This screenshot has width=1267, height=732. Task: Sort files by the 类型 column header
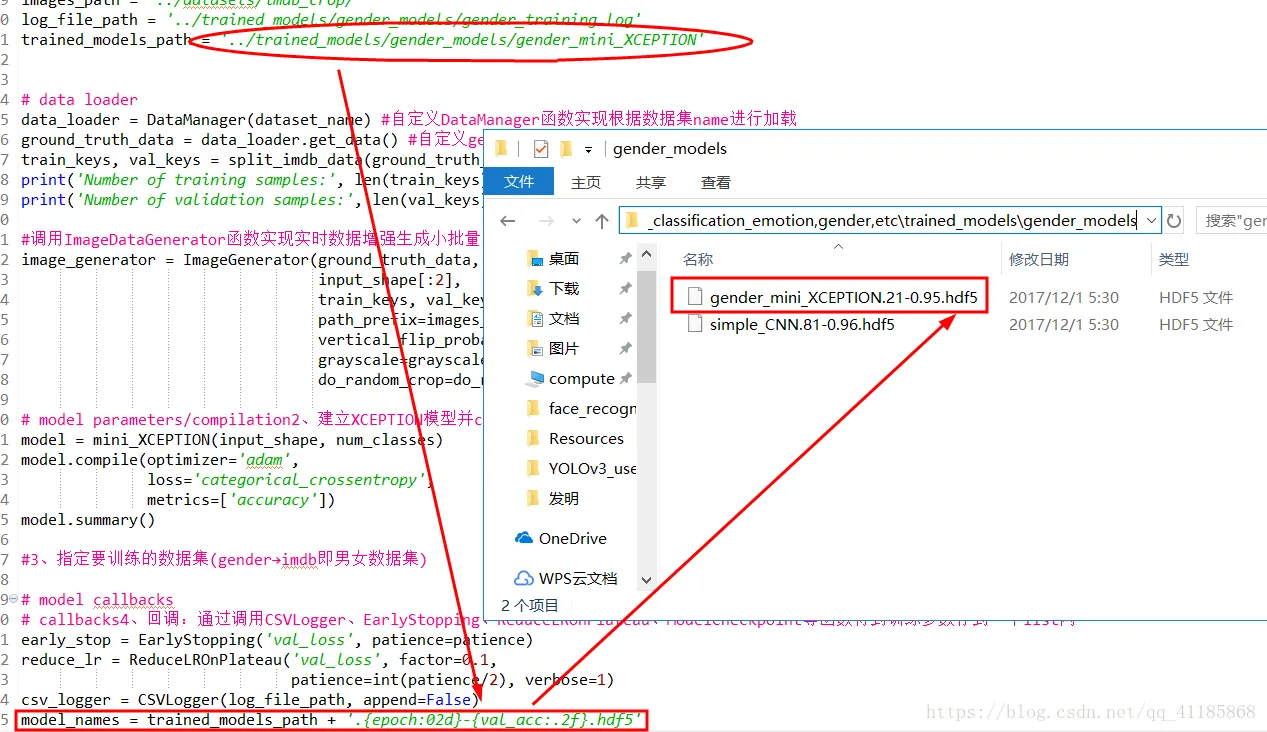[1174, 259]
